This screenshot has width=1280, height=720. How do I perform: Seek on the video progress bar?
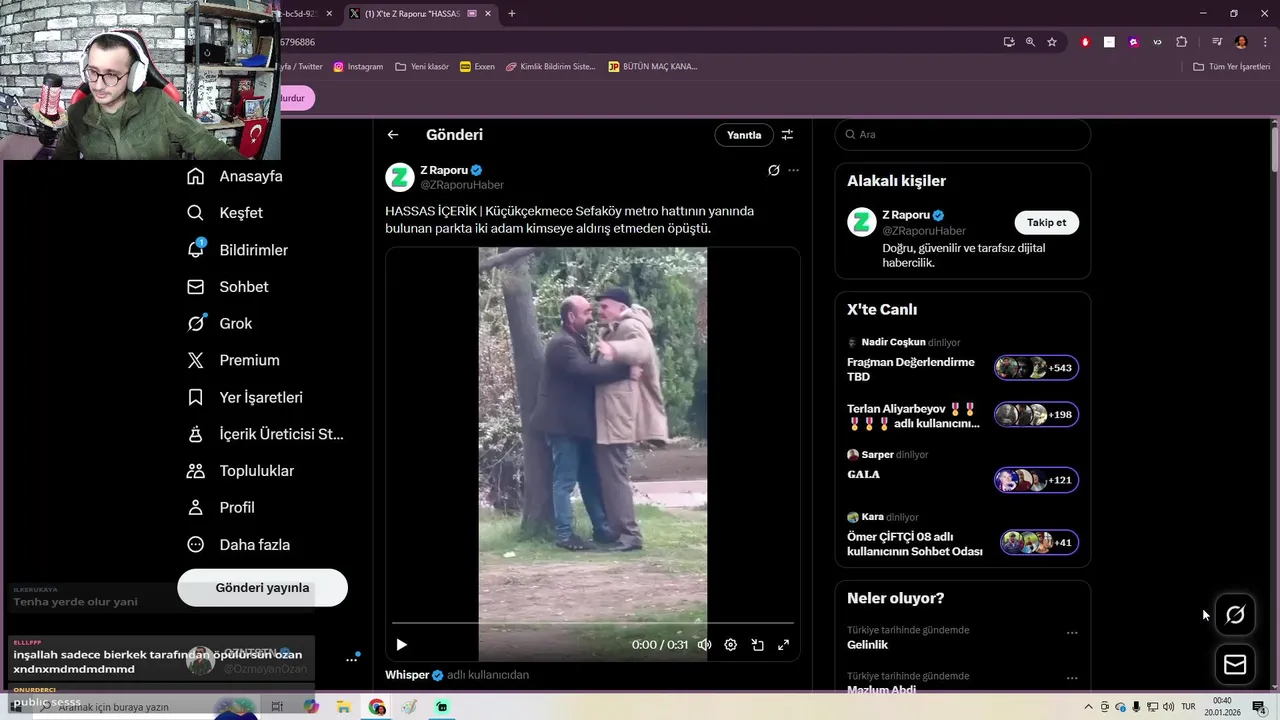click(x=593, y=623)
